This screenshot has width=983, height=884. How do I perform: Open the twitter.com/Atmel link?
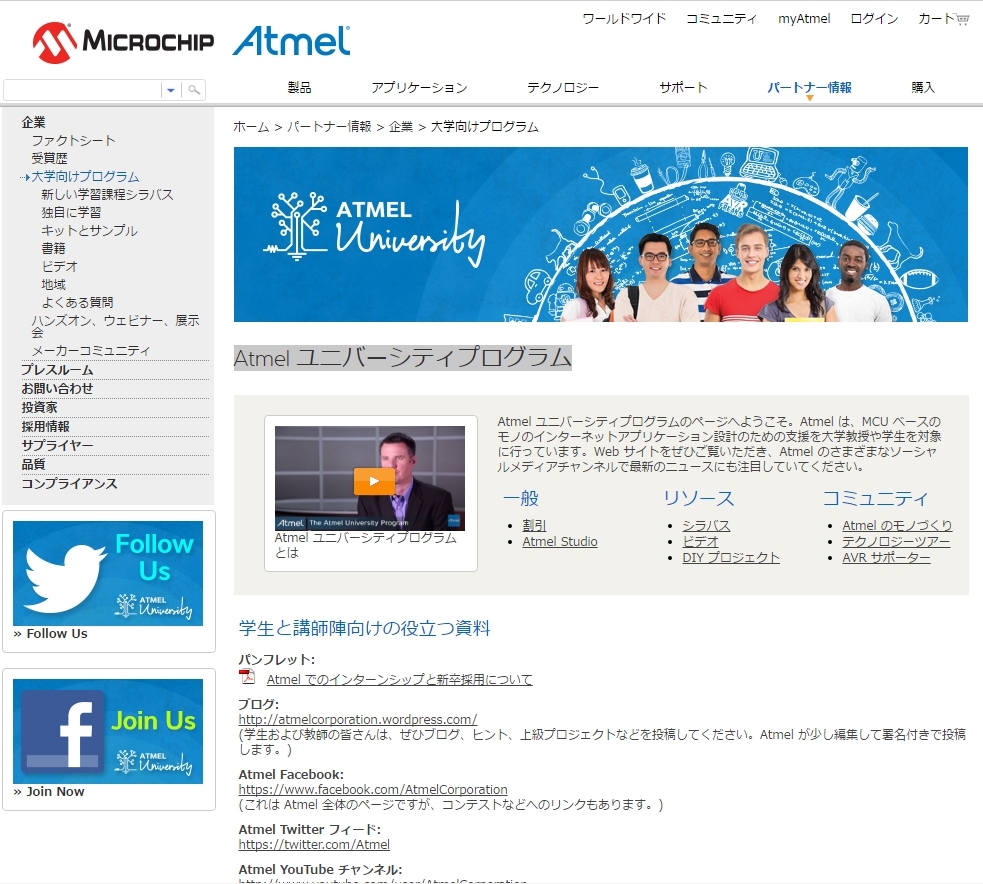pos(314,845)
